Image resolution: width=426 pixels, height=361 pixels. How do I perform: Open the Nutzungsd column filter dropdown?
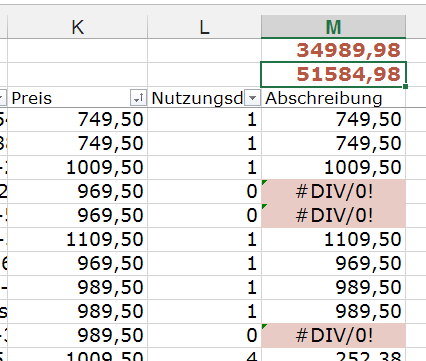pos(252,98)
